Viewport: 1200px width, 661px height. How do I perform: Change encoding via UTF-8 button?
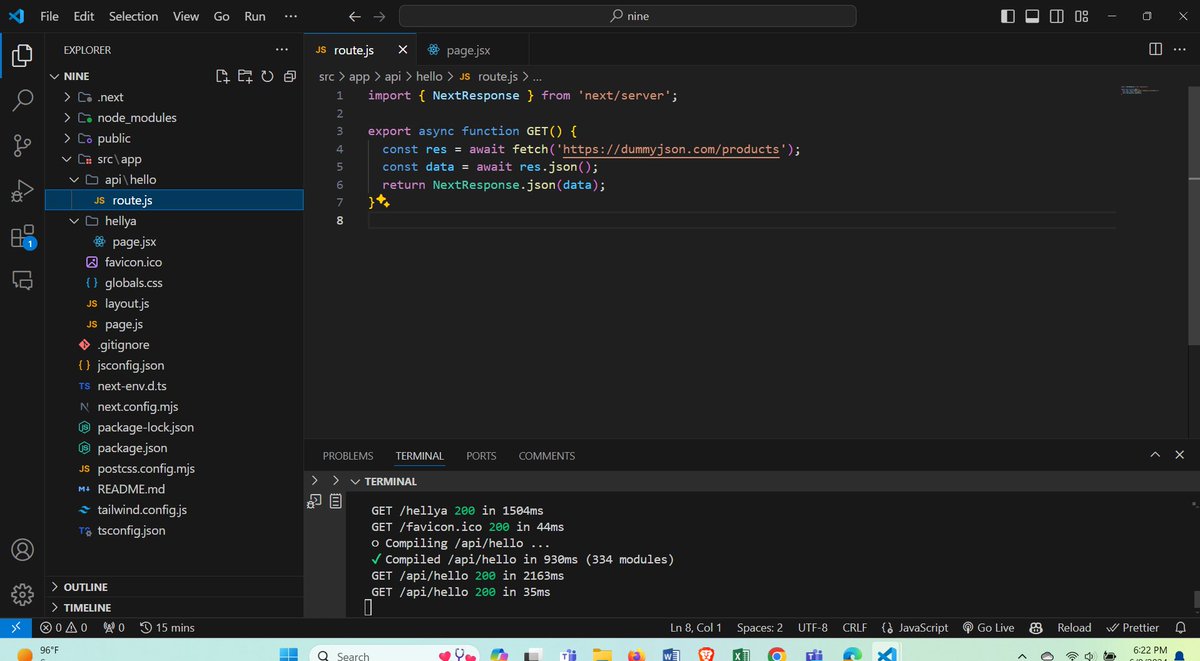pos(813,627)
